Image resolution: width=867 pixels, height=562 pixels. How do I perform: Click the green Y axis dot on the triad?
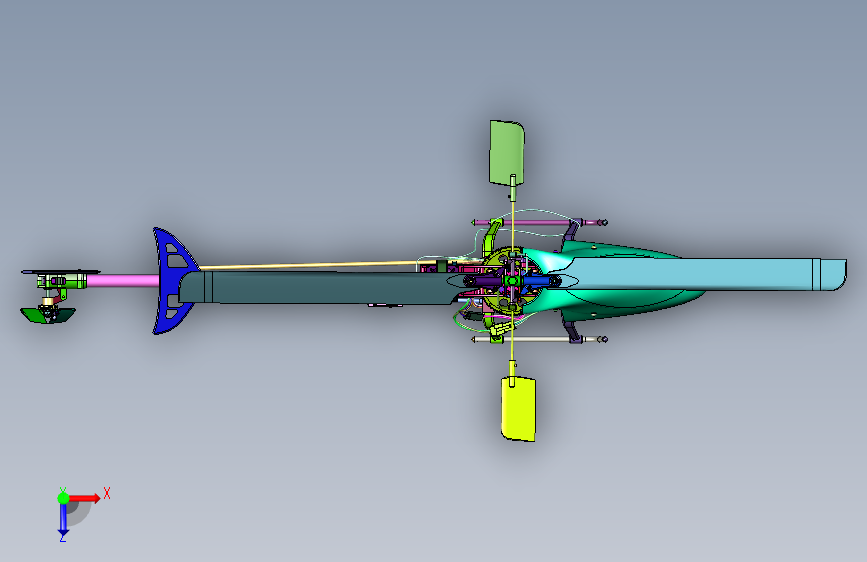pos(63,498)
